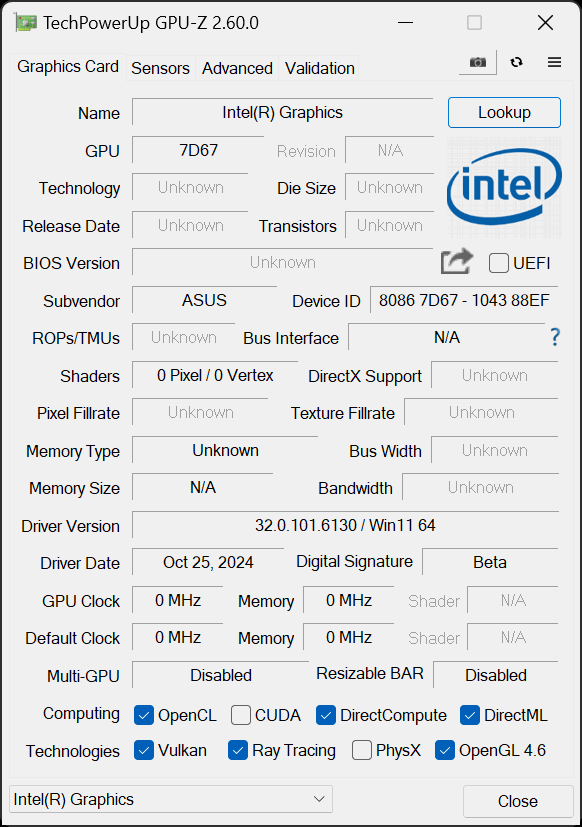Open the hamburger menu icon
Viewport: 582px width, 827px height.
[554, 62]
